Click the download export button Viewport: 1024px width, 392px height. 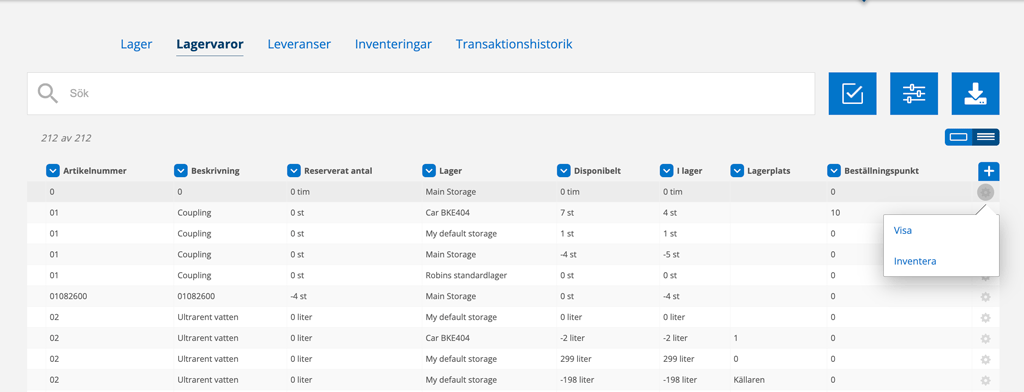pos(976,93)
